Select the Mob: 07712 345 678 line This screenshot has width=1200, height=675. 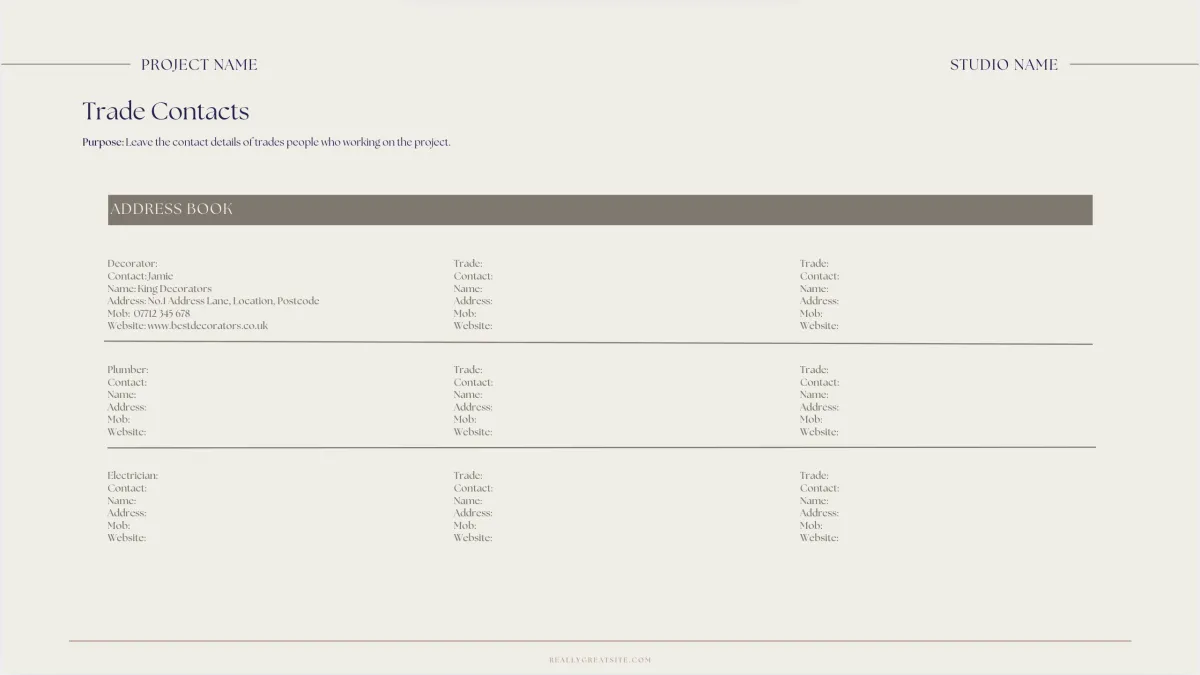point(148,313)
